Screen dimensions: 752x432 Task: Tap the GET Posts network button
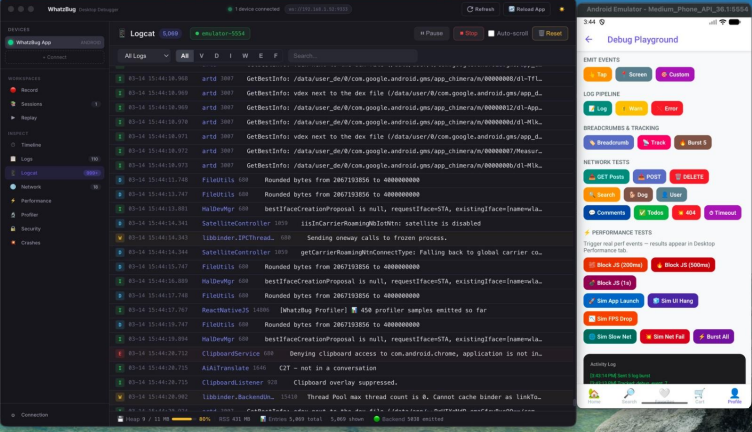[606, 176]
